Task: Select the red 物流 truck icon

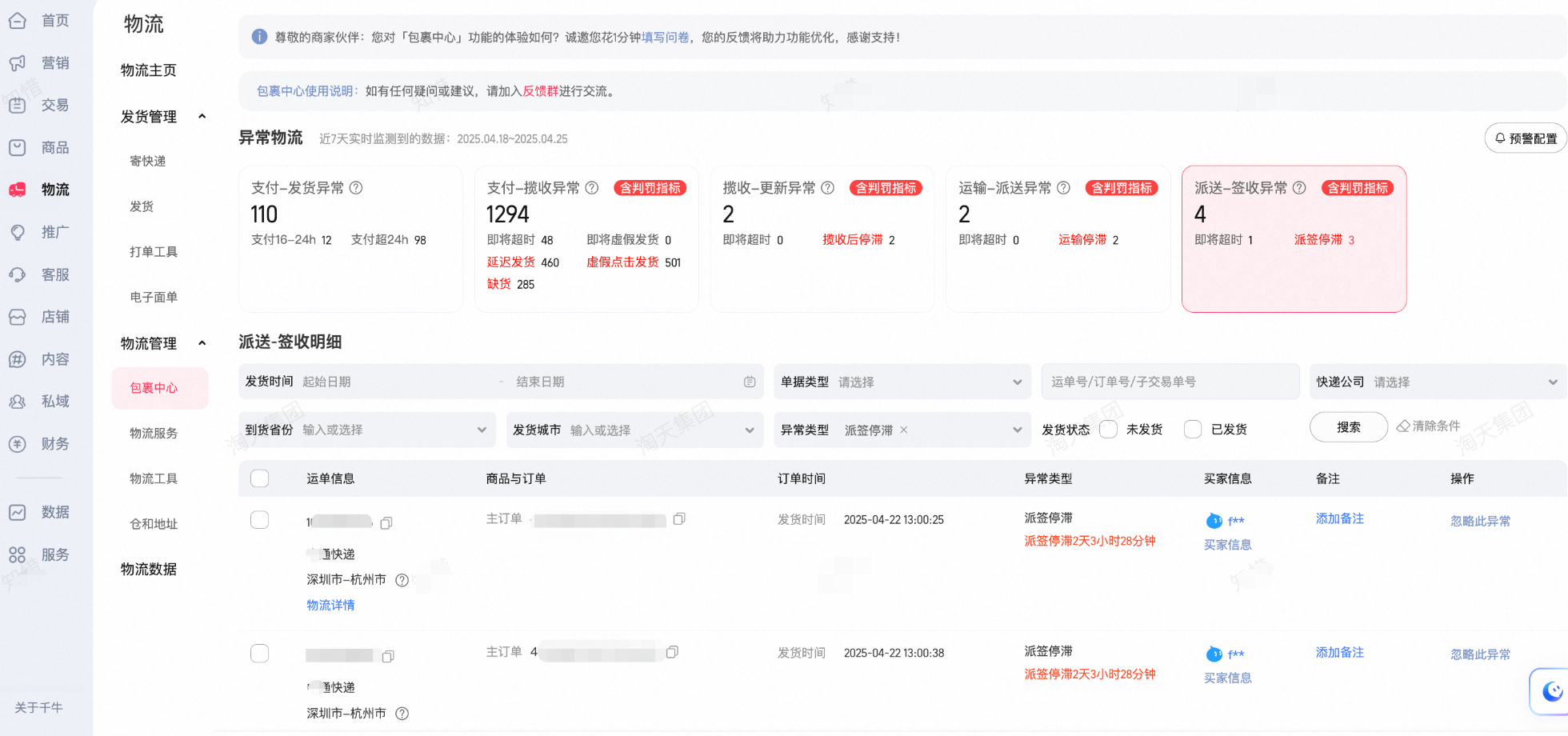Action: [18, 190]
